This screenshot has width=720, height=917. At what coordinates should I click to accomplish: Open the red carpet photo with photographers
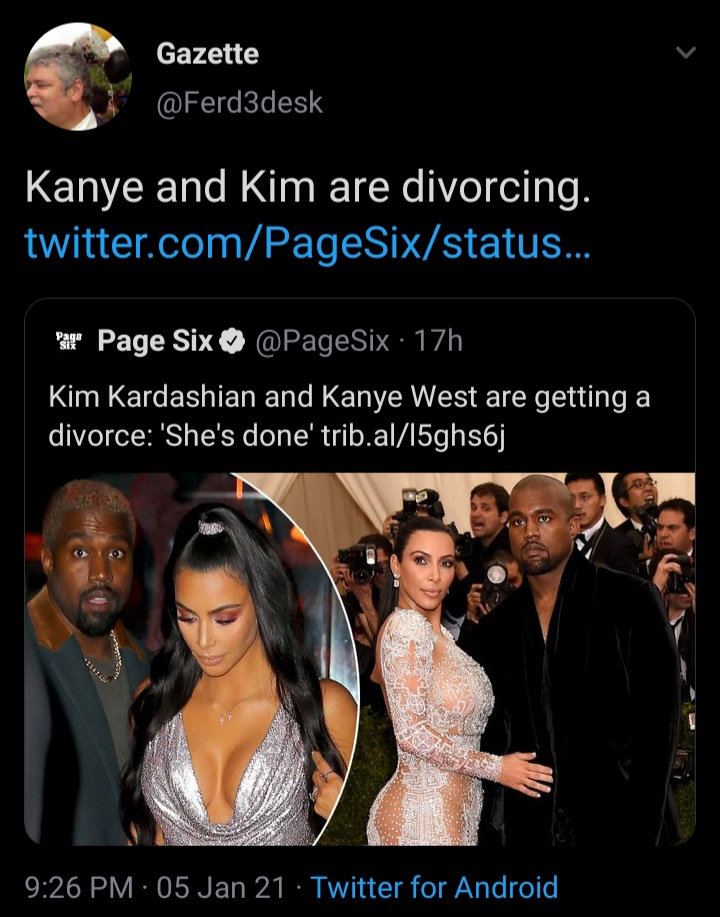[515, 659]
